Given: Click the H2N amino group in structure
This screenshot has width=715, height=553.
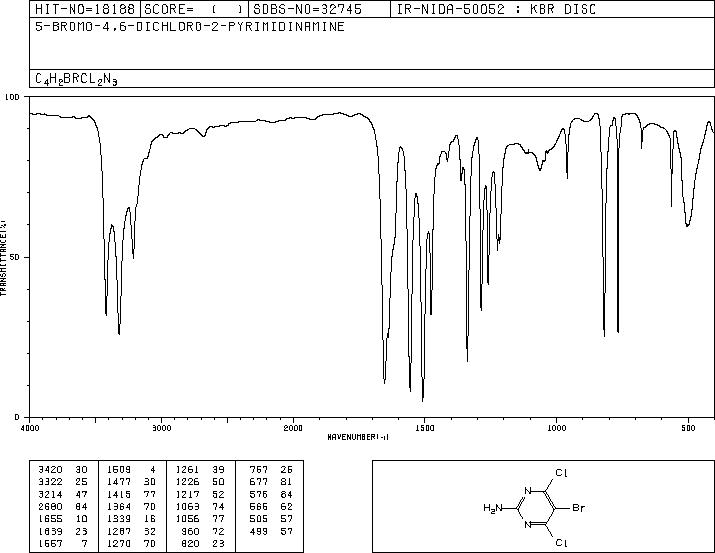Looking at the screenshot, I should [x=492, y=508].
